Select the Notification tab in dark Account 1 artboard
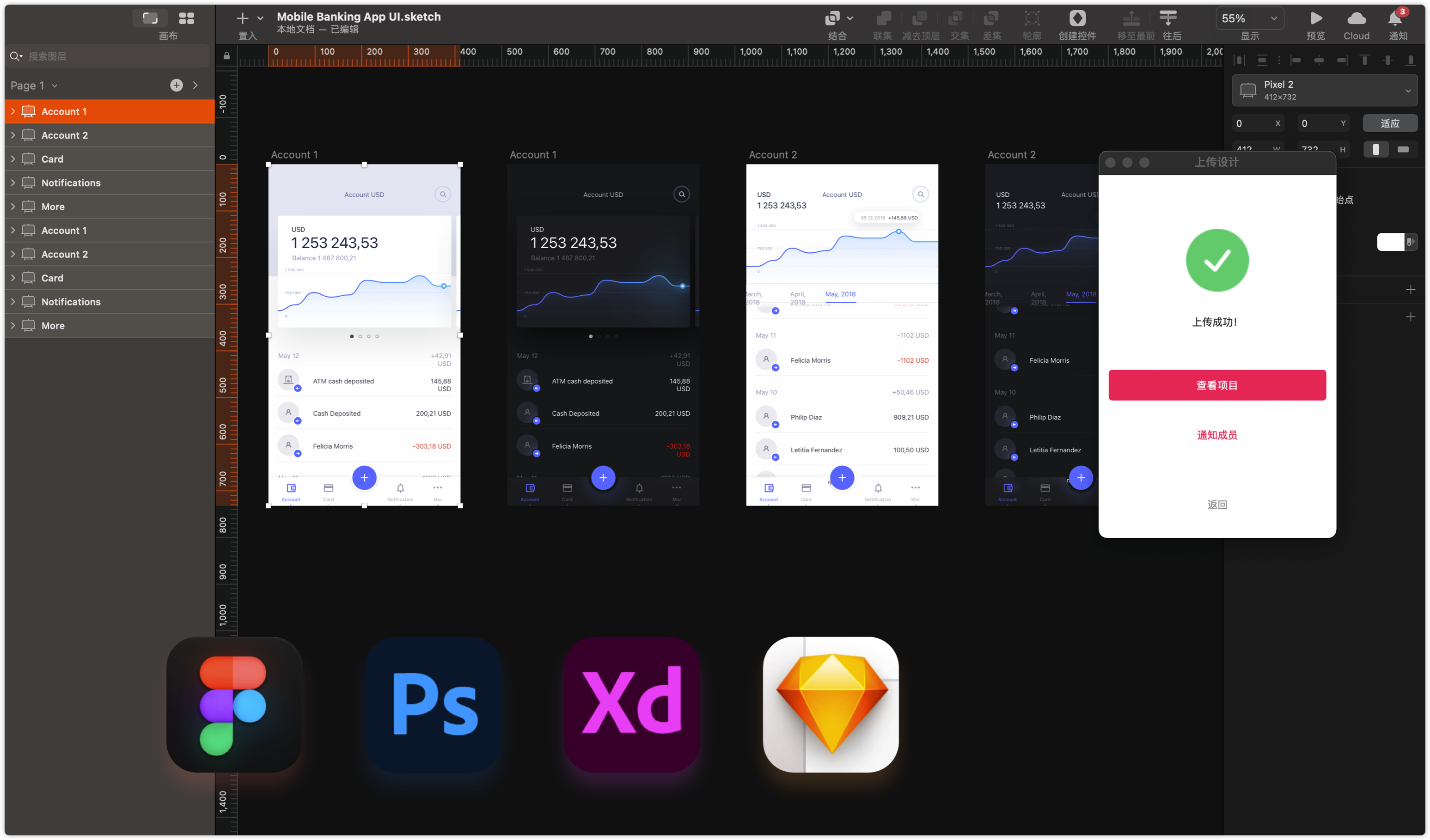Viewport: 1430px width, 840px height. point(639,492)
